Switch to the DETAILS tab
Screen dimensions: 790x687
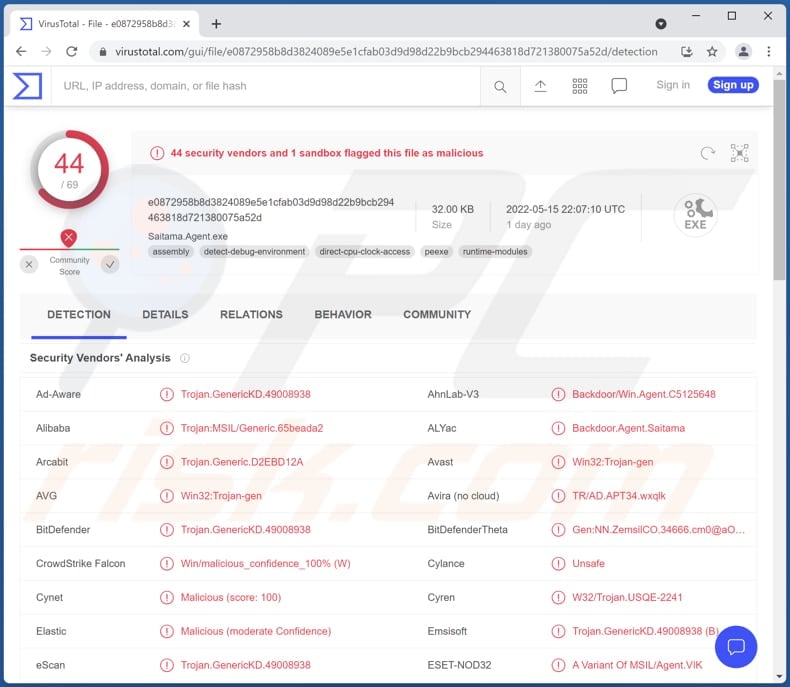point(165,314)
